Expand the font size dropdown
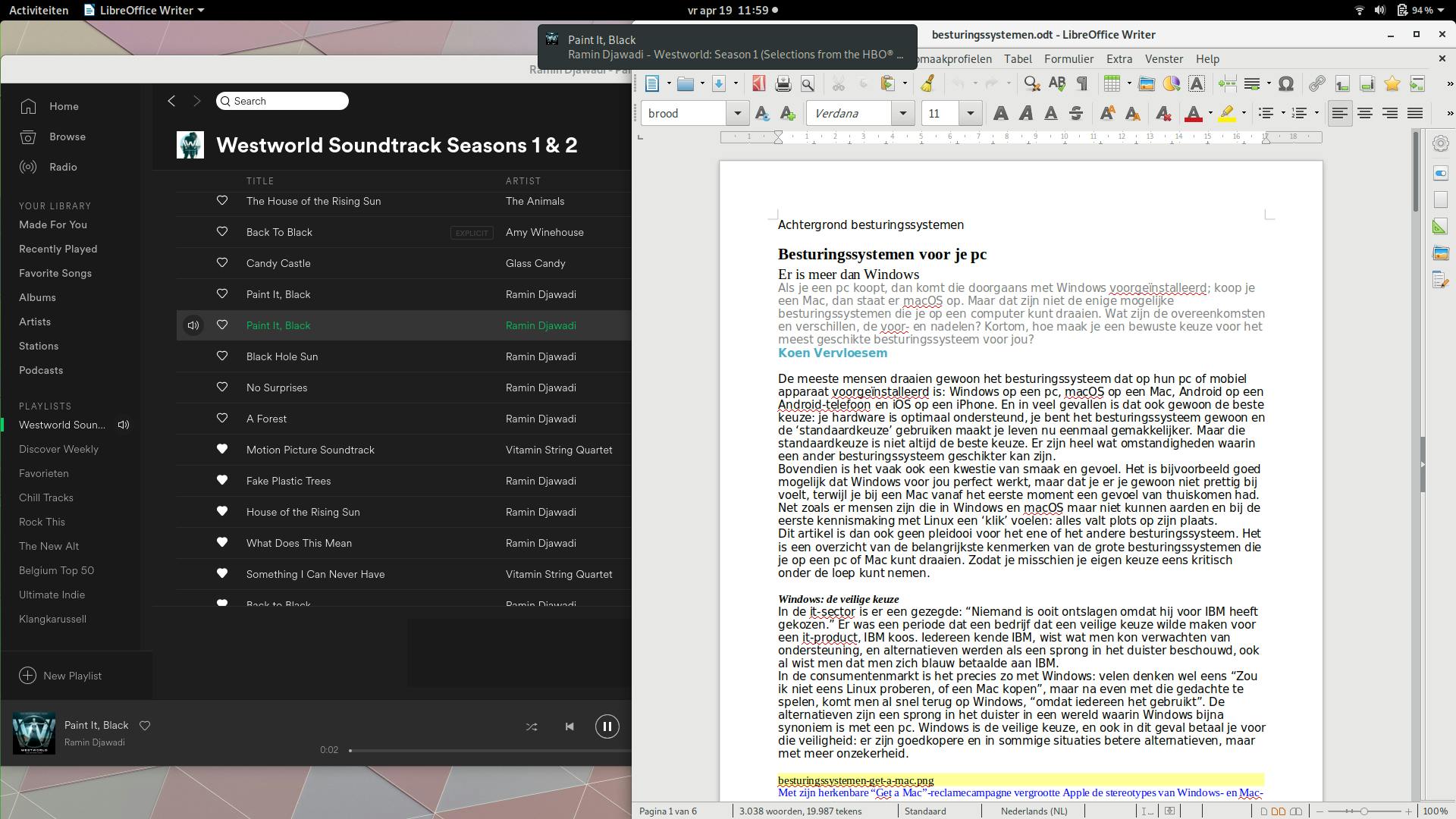 click(970, 114)
